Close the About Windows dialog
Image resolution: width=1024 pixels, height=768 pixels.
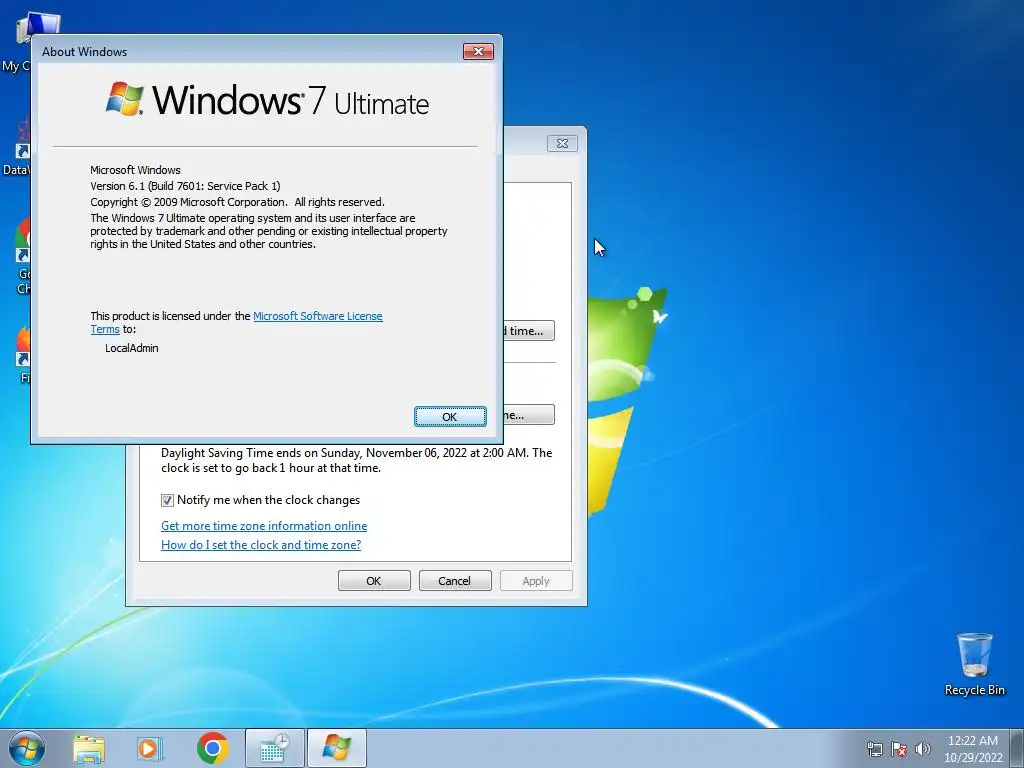[x=478, y=52]
